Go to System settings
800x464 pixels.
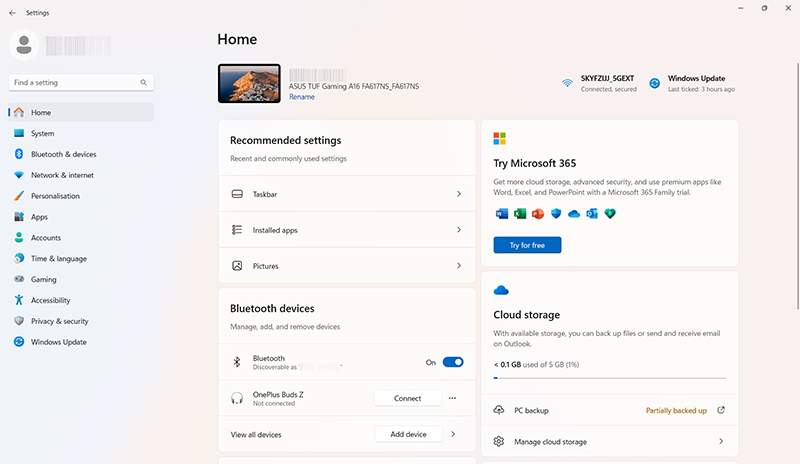click(x=81, y=133)
